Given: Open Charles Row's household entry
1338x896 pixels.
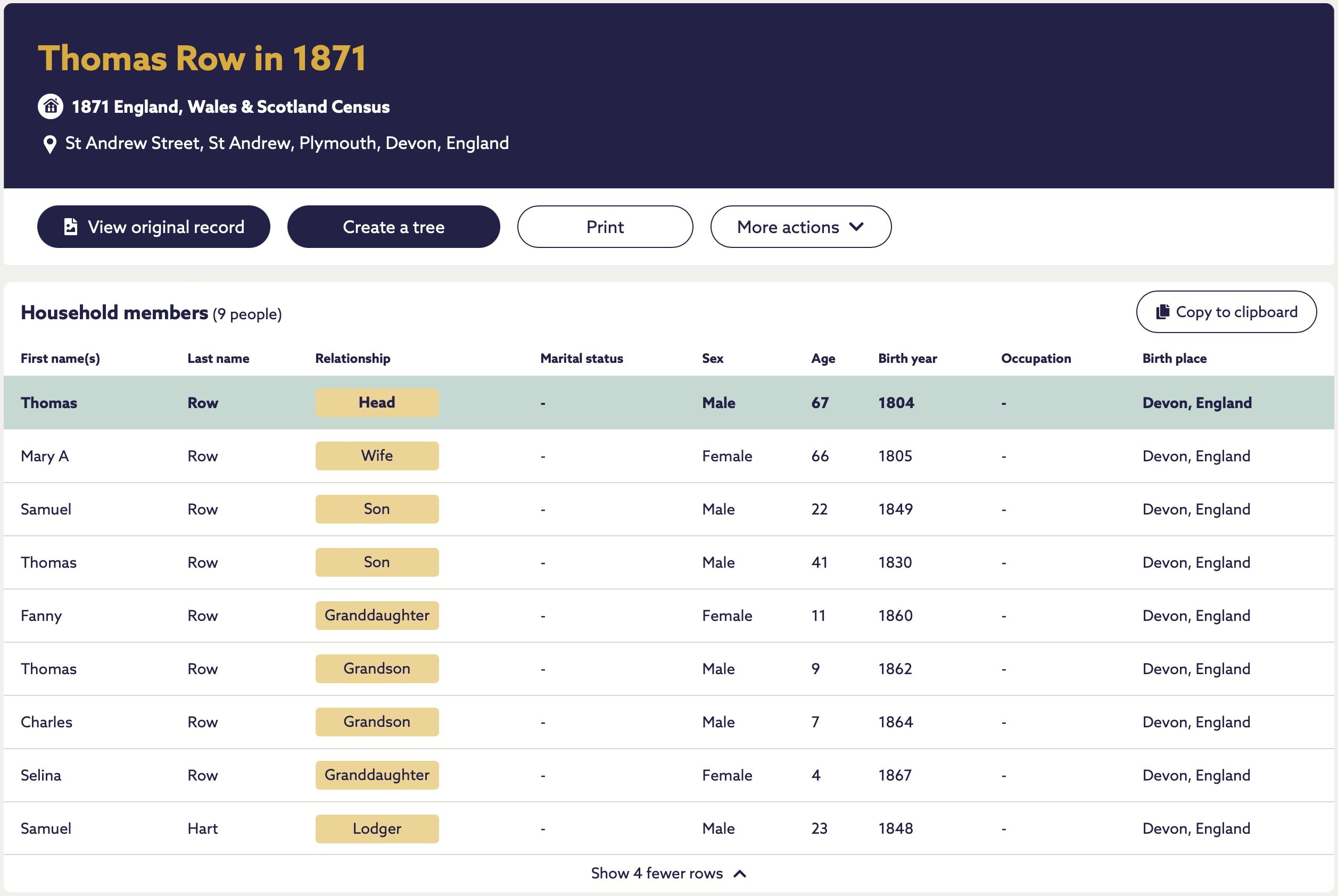Looking at the screenshot, I should pos(668,723).
